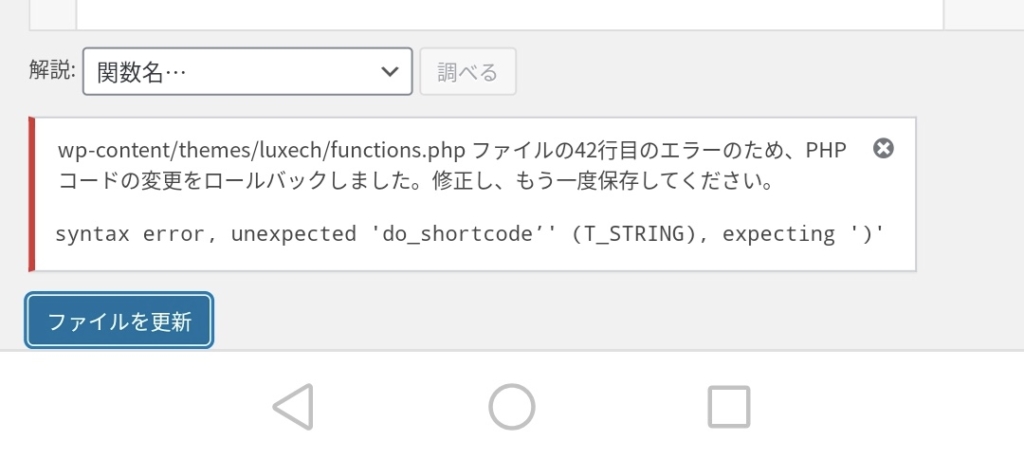The image size is (1024, 459).
Task: Tap the Android home circle icon
Action: pyautogui.click(x=512, y=406)
